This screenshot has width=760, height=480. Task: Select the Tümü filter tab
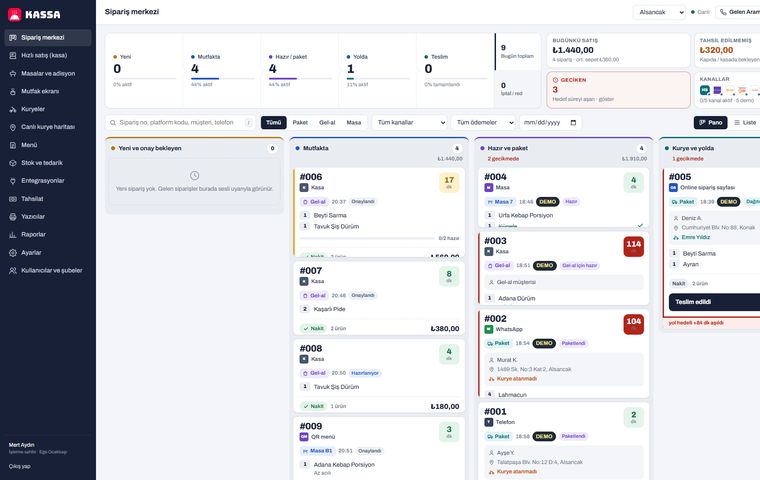coord(273,123)
